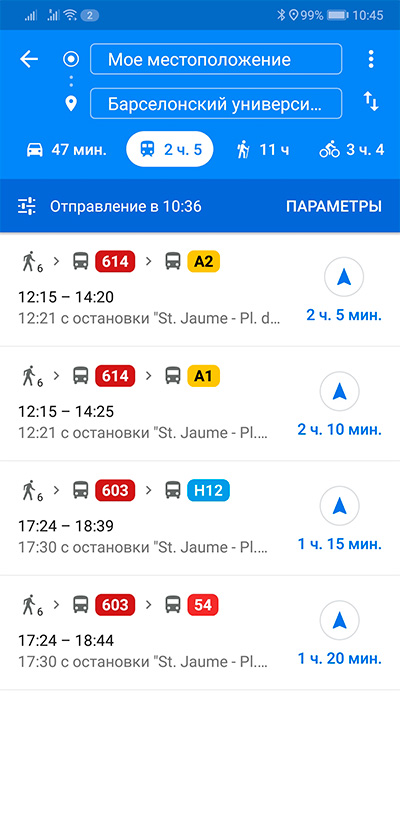Image resolution: width=400 pixels, height=830 pixels.
Task: Edit the Мое местоположение start field
Action: coord(216,59)
